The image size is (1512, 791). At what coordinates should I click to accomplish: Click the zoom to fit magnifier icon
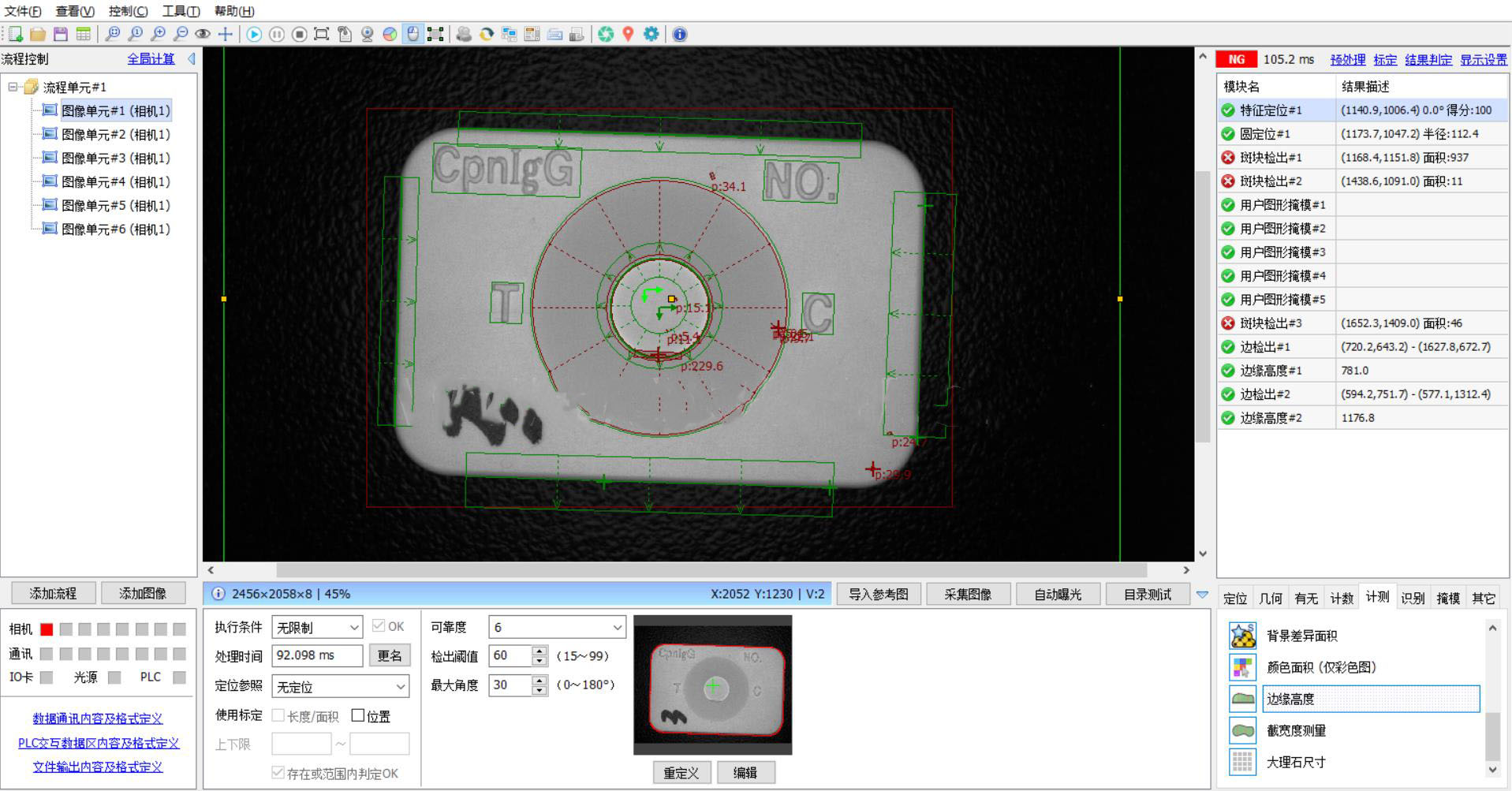point(113,34)
